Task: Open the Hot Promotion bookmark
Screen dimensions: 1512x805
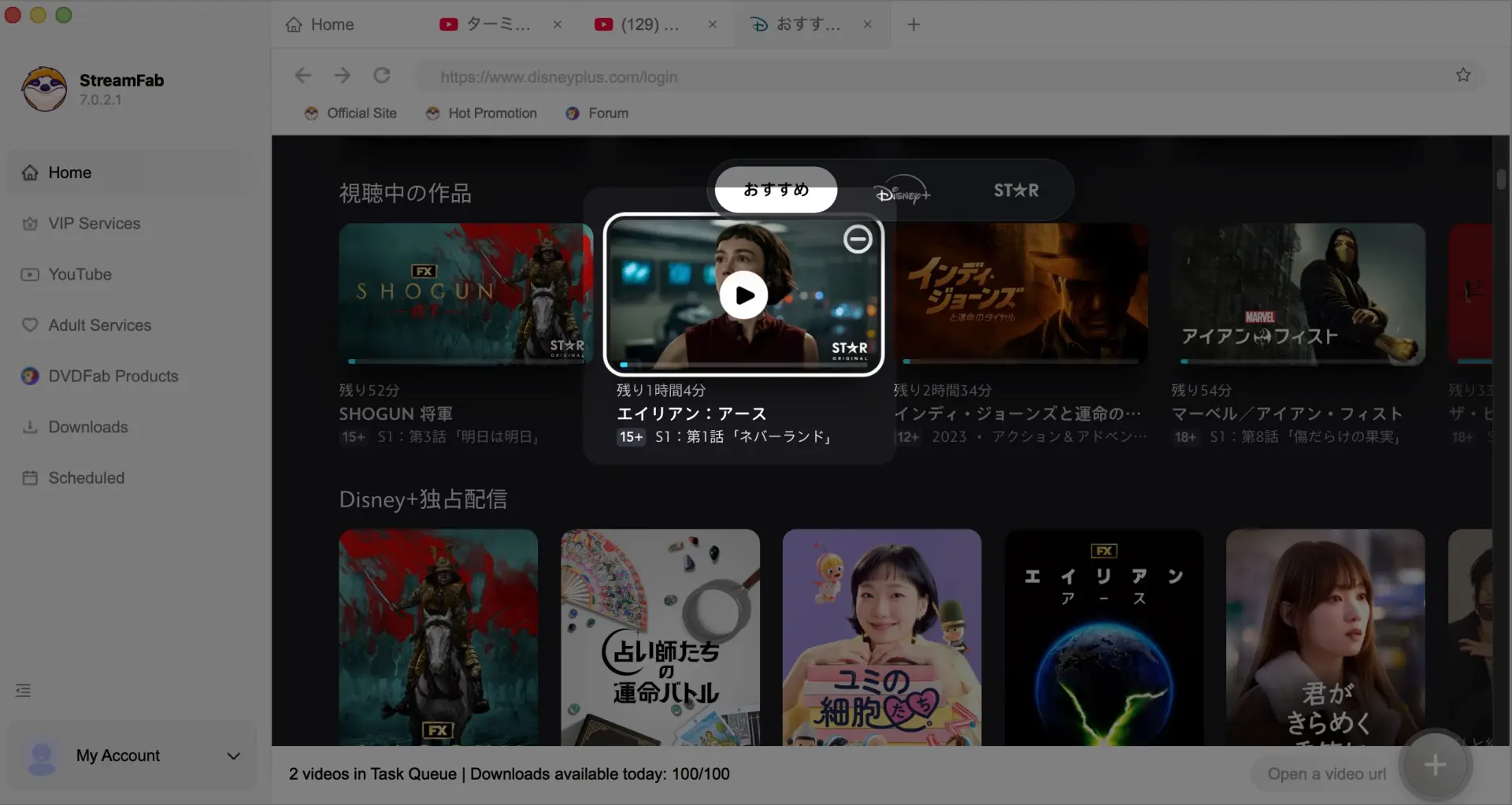Action: pyautogui.click(x=481, y=113)
